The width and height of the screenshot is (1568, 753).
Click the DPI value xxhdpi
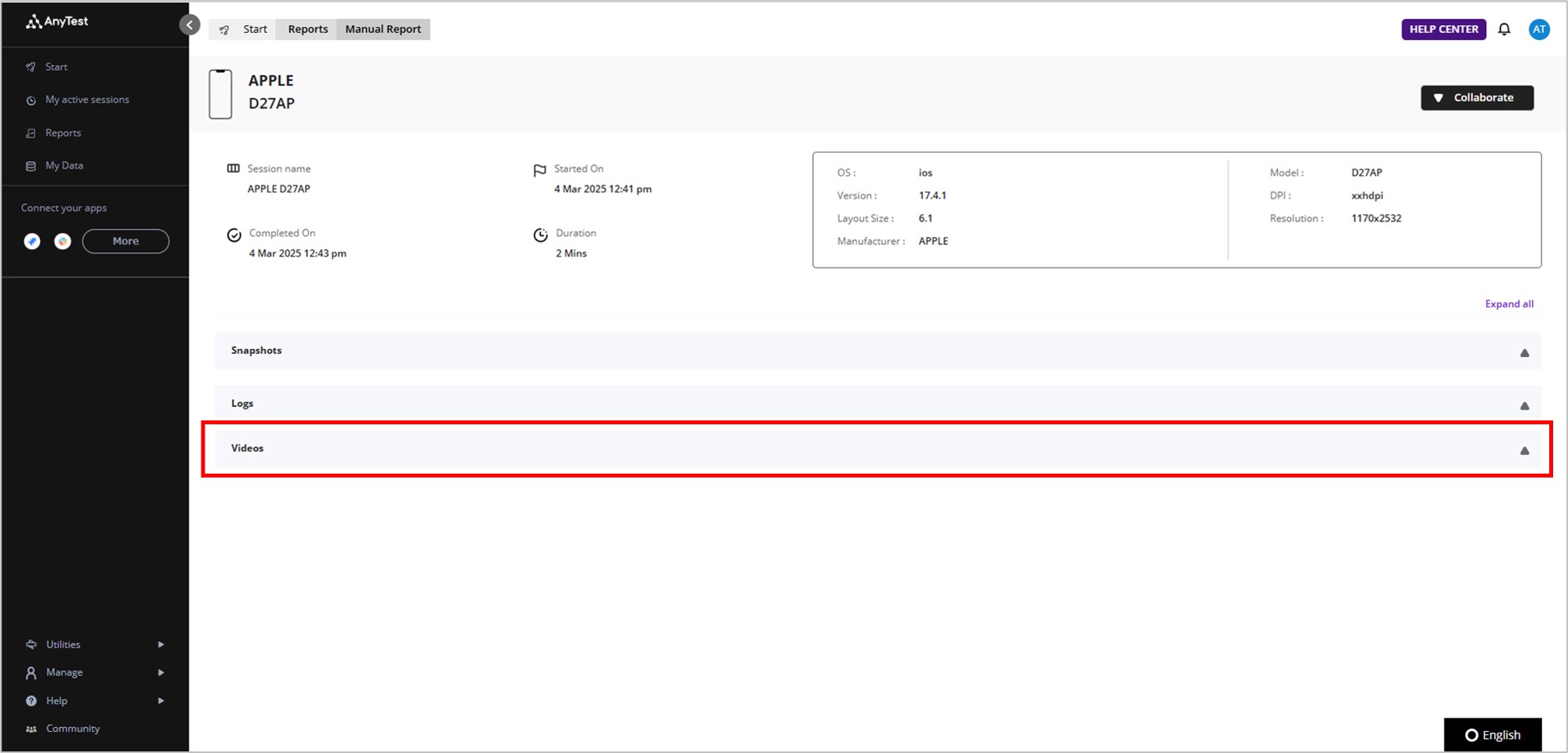click(x=1367, y=196)
